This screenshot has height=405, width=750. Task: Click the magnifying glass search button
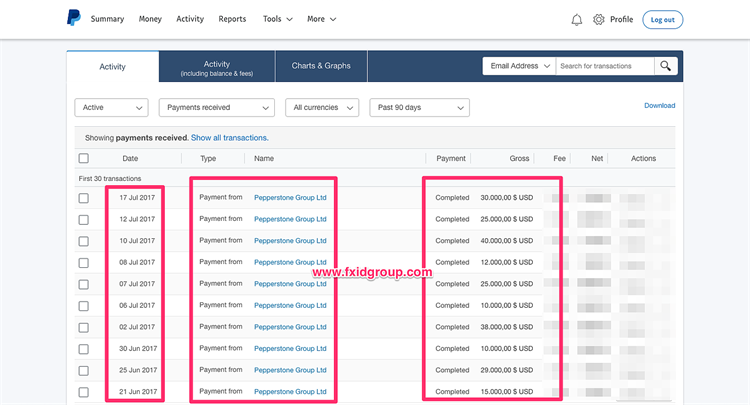(665, 66)
